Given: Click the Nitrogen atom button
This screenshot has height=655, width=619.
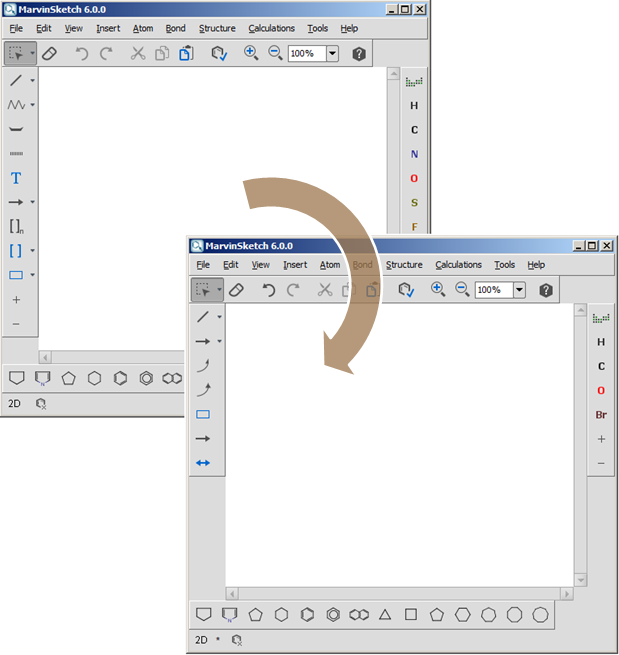Looking at the screenshot, I should click(x=414, y=154).
